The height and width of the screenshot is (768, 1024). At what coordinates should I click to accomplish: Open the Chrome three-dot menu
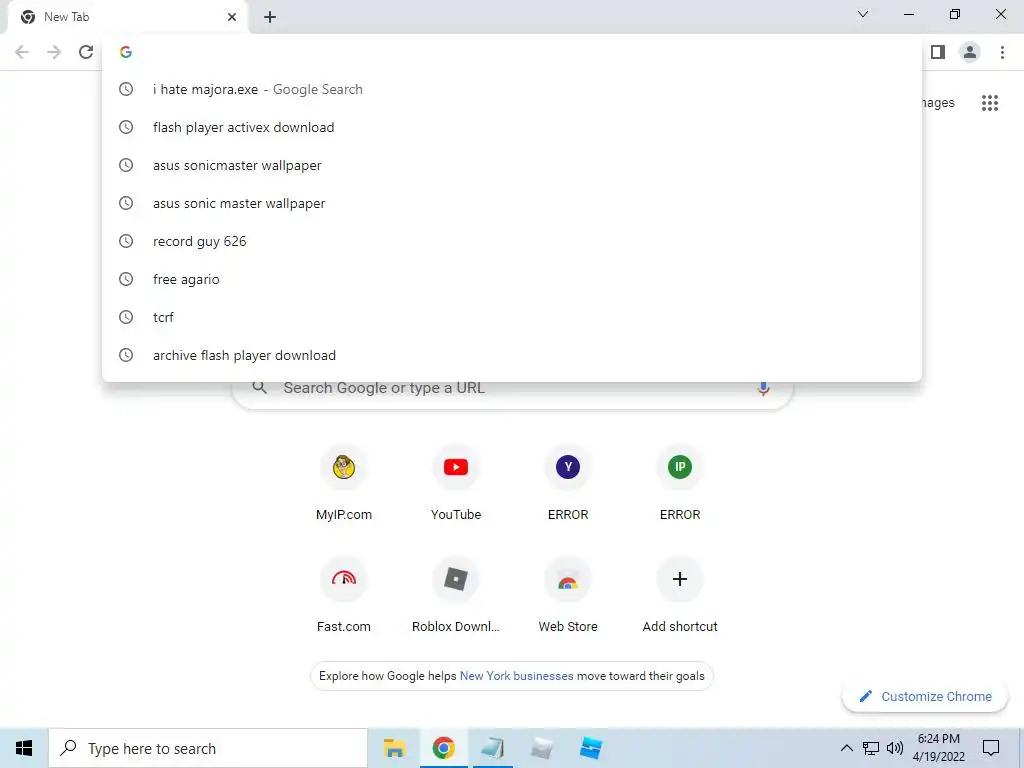pyautogui.click(x=1002, y=52)
